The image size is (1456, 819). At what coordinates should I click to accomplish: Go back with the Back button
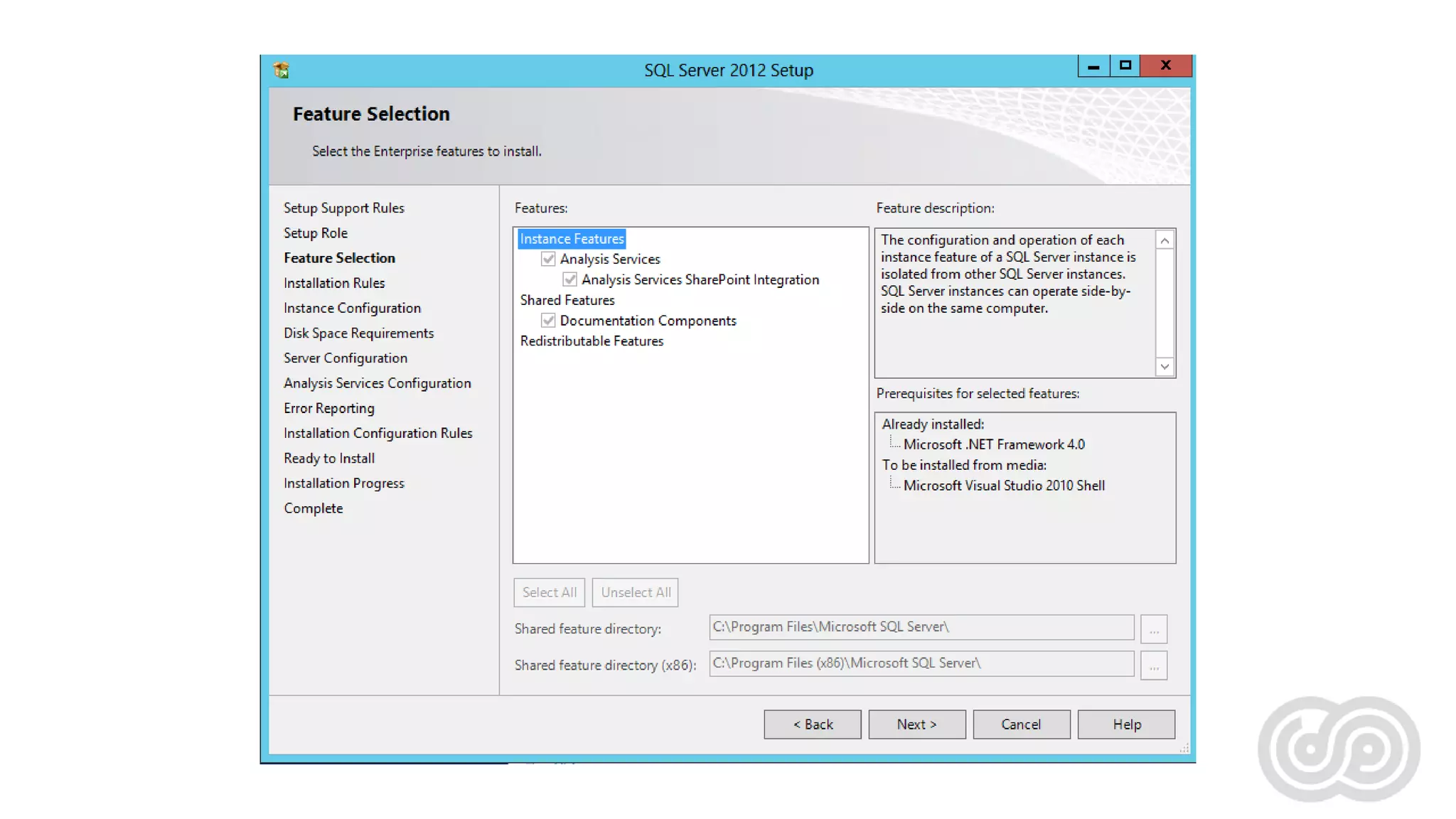[812, 724]
